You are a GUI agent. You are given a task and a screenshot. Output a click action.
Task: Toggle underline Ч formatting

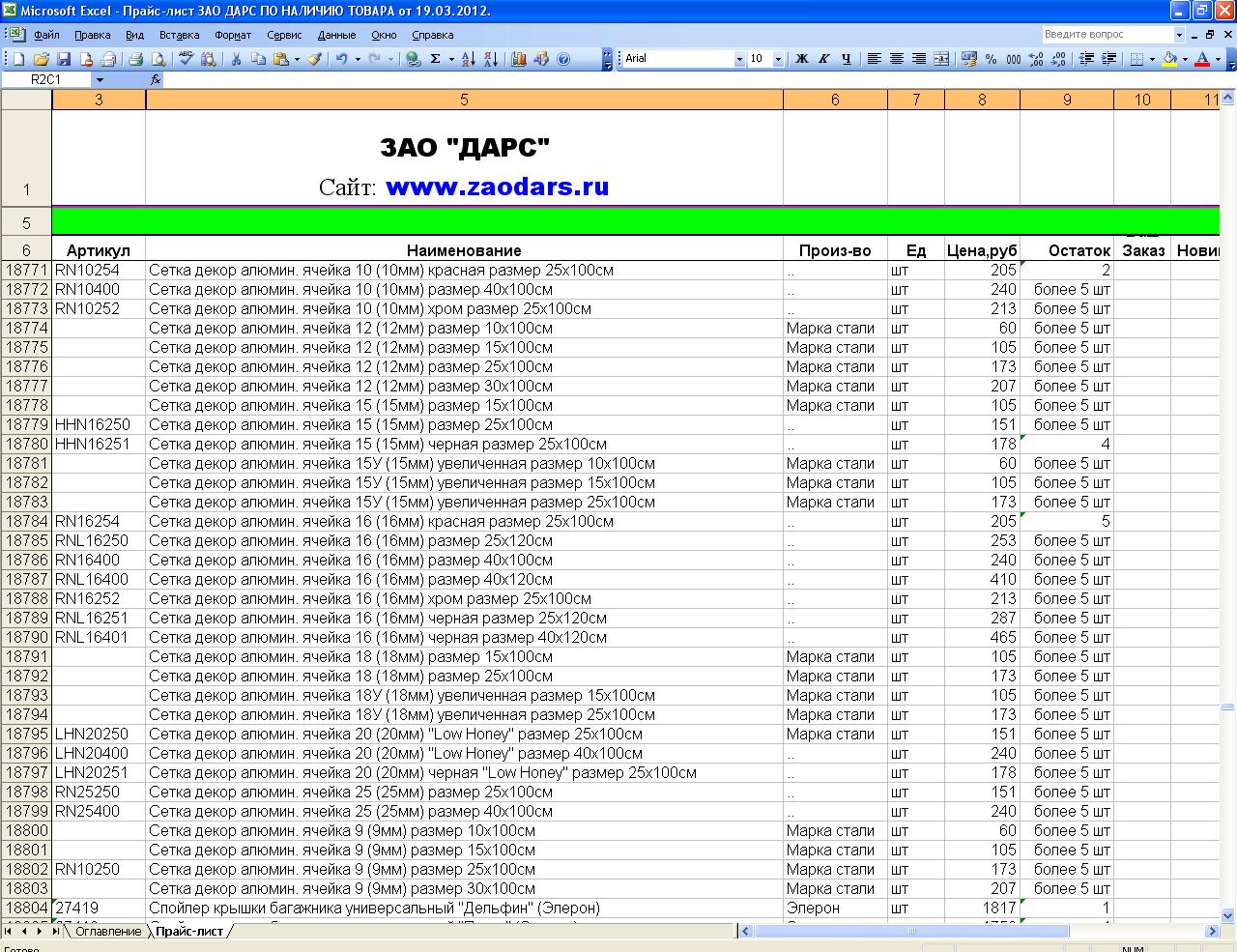(847, 59)
